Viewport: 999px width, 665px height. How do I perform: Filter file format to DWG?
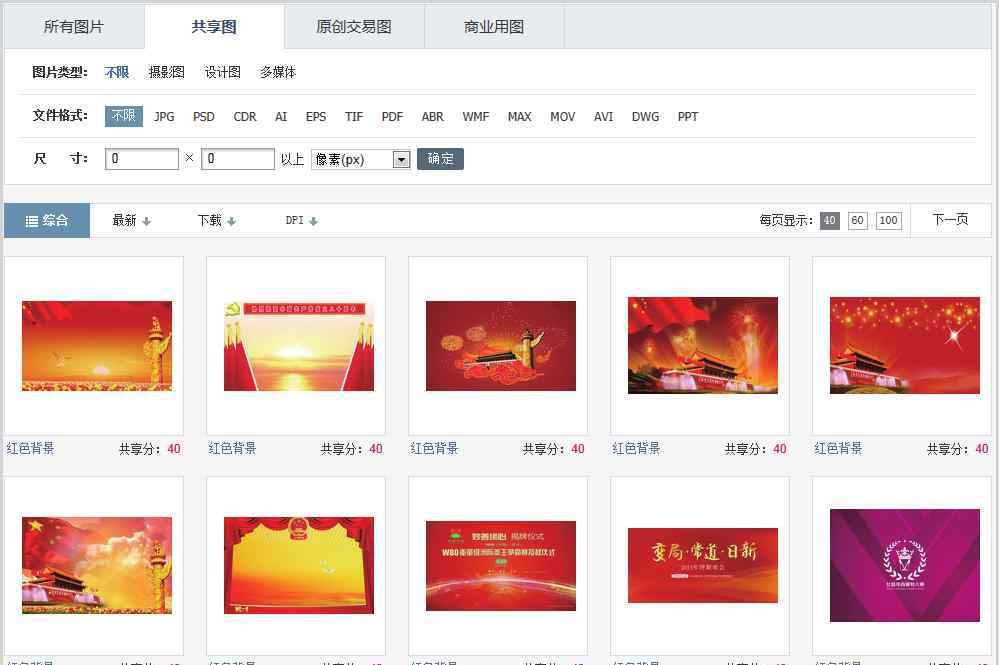click(x=645, y=117)
